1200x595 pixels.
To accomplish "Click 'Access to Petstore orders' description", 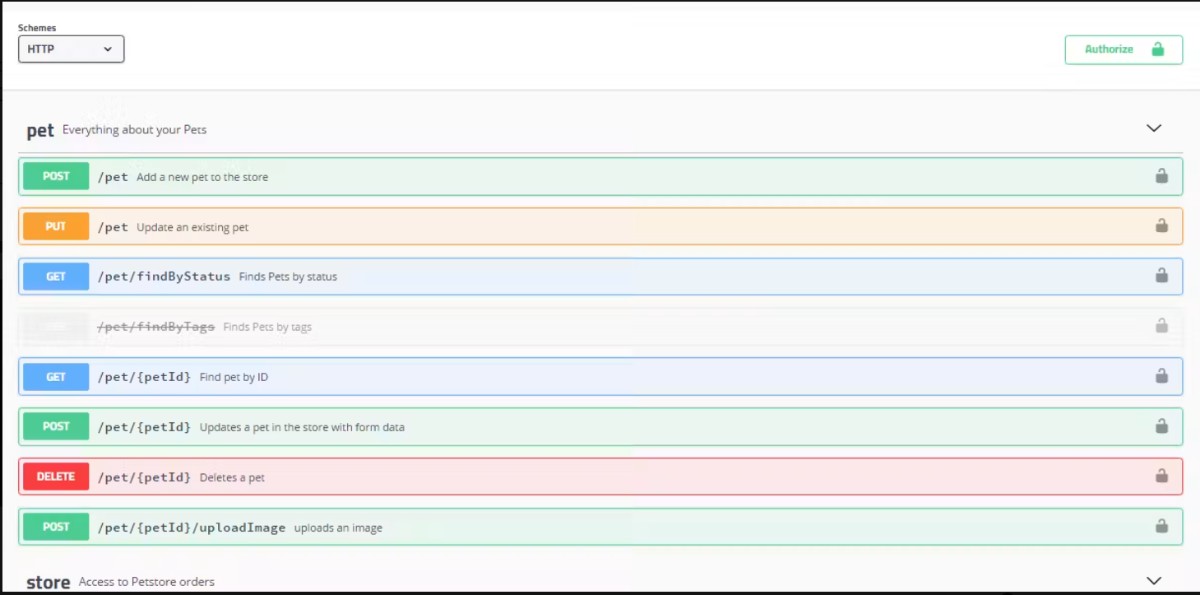I will tap(147, 582).
